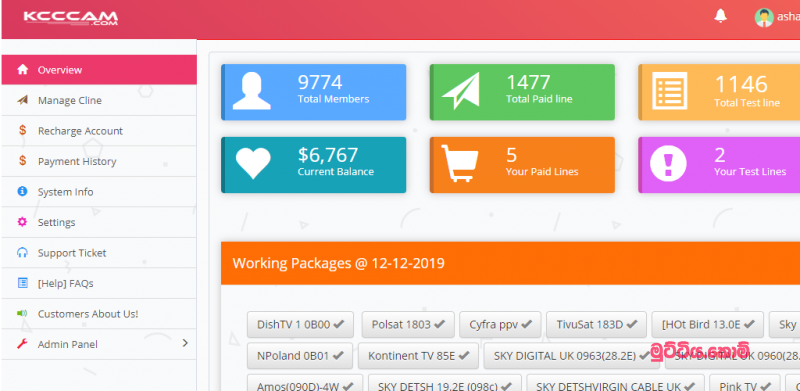Viewport: 800px width, 391px height.
Task: Open the Overview menu item
Action: tap(99, 70)
